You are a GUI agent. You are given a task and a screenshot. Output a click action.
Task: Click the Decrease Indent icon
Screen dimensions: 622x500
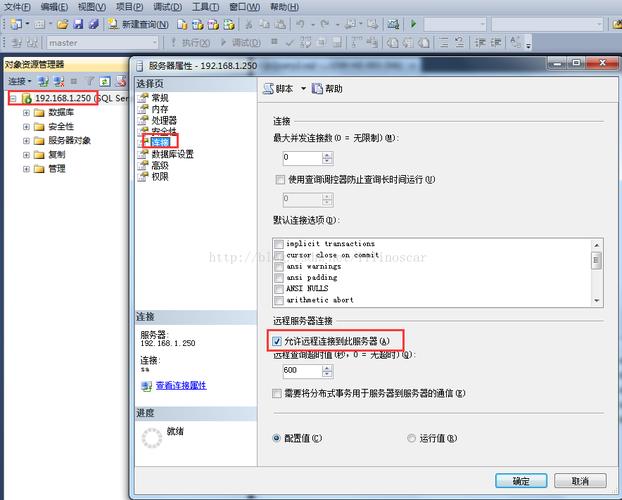pyautogui.click(x=480, y=42)
